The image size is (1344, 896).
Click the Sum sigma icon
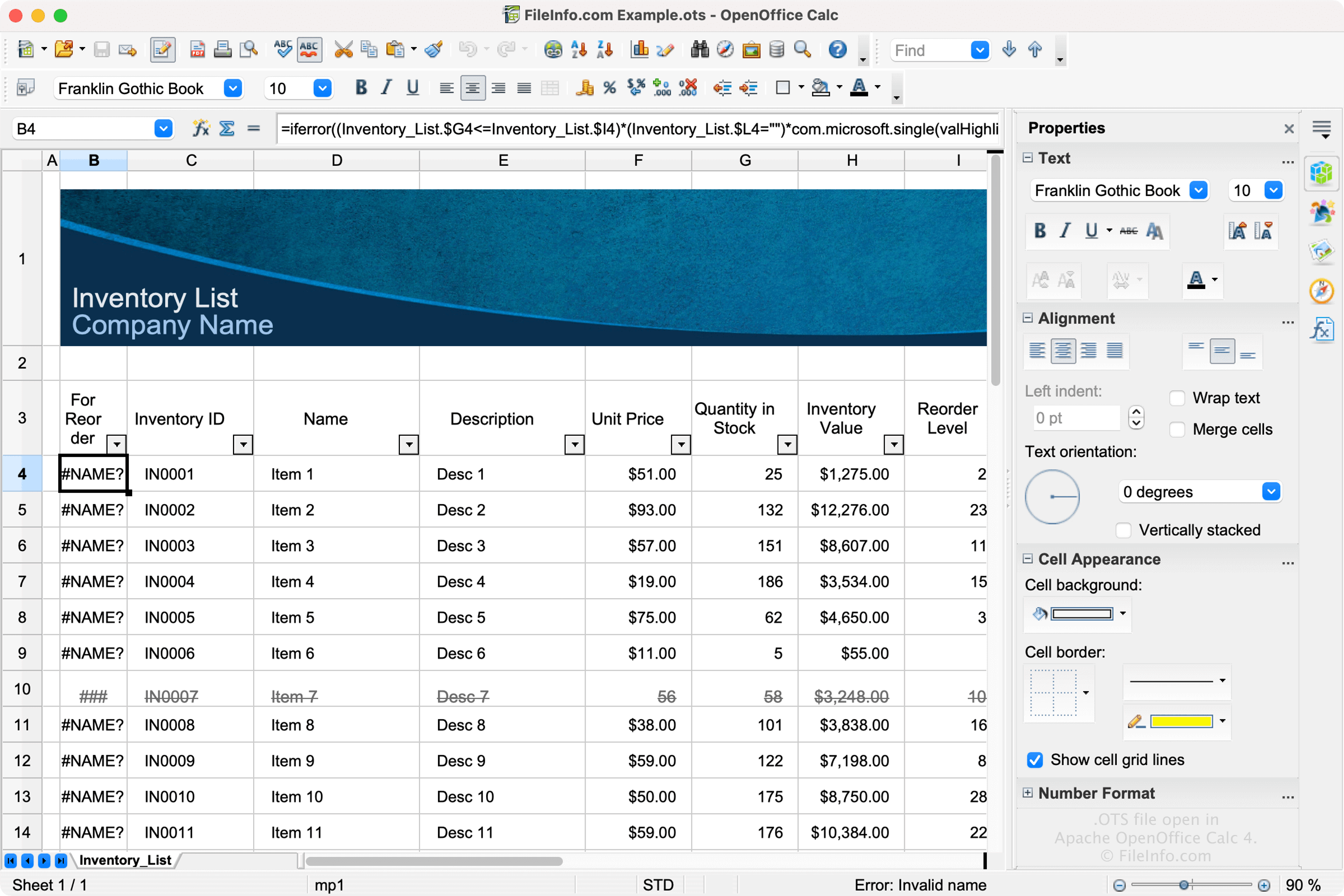click(x=227, y=128)
